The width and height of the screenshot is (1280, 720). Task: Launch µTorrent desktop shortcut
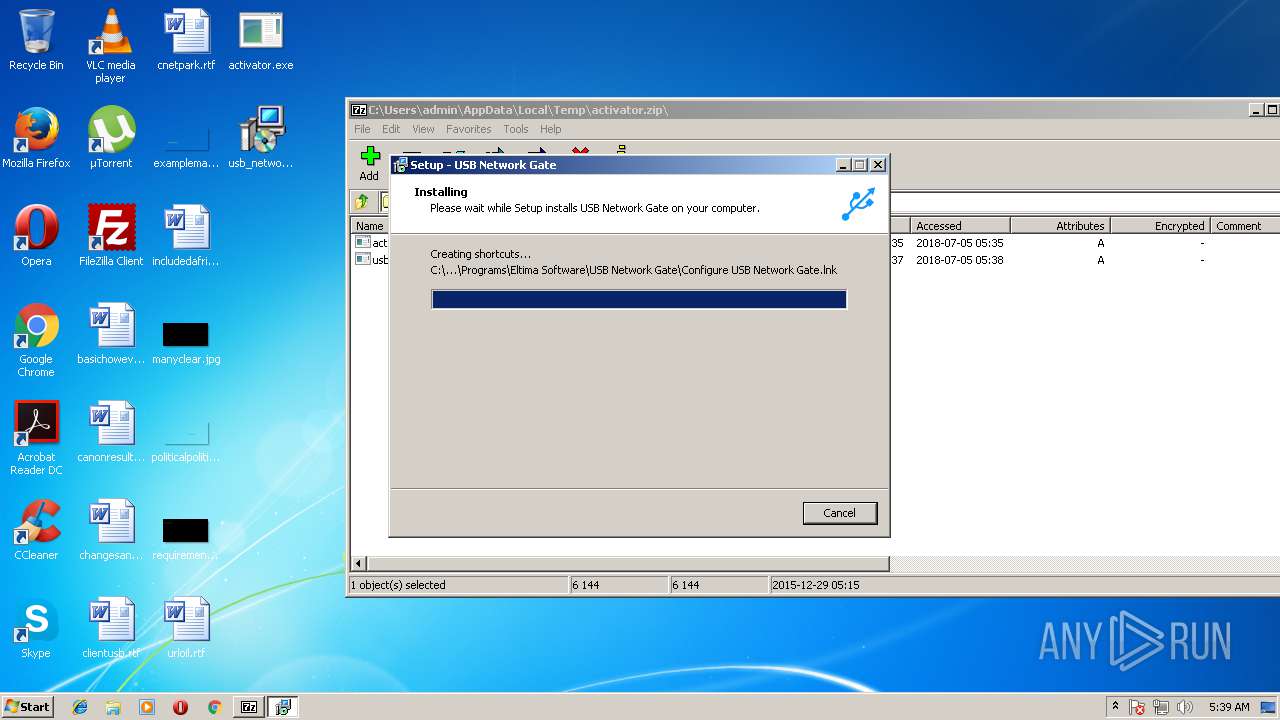tap(110, 139)
